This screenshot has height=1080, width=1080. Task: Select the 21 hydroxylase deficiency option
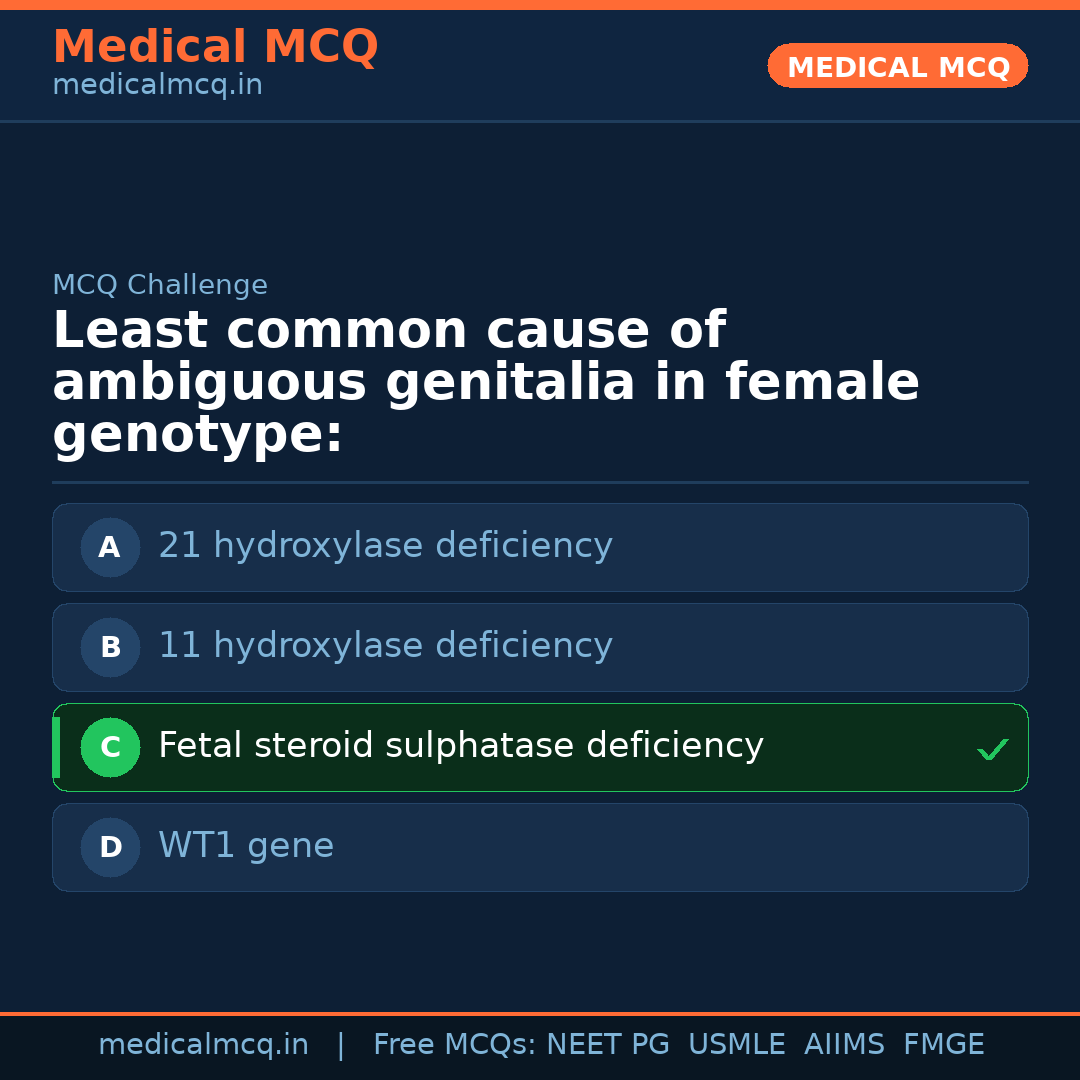click(385, 546)
